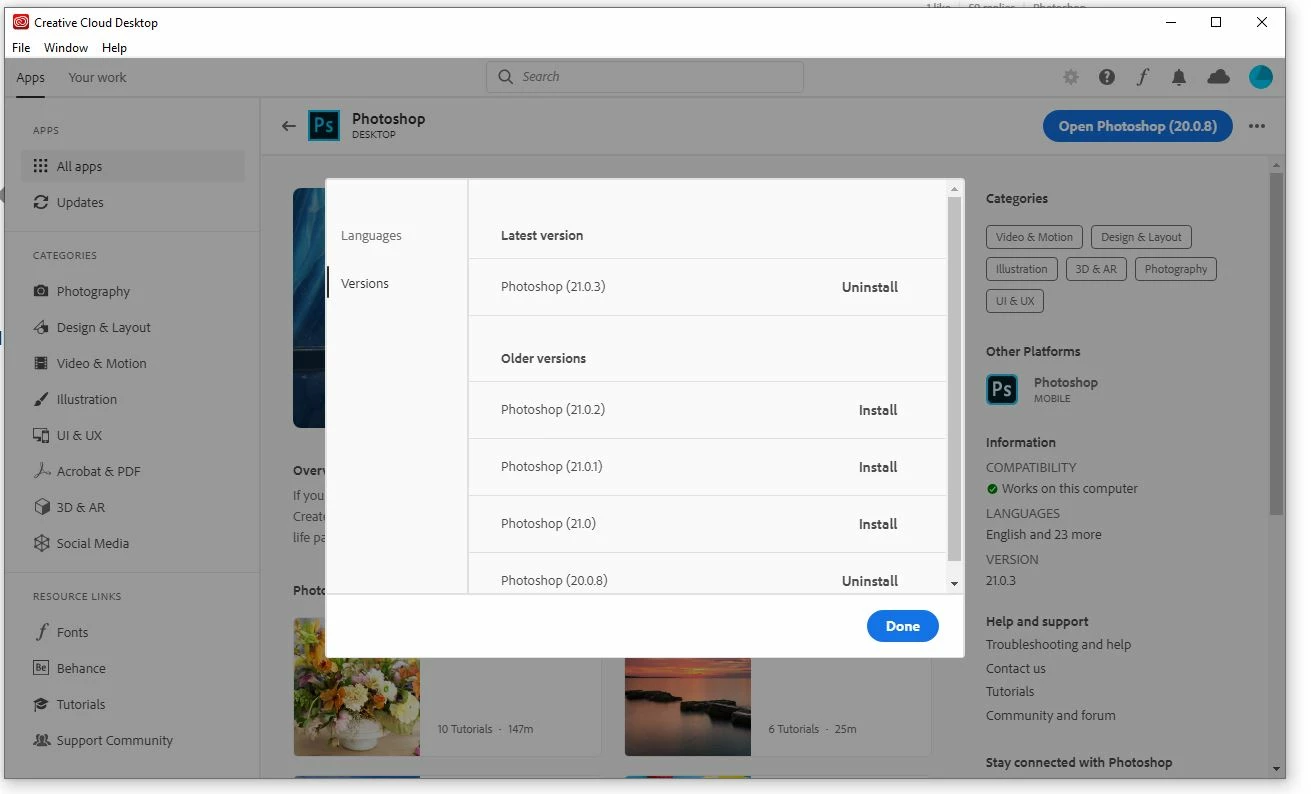The image size is (1311, 794).
Task: Open the help question mark icon
Action: (1107, 77)
